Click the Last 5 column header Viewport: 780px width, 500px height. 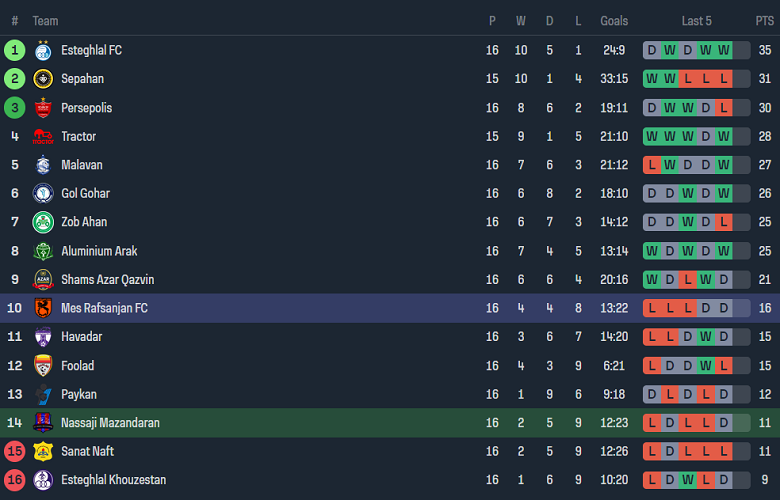pyautogui.click(x=696, y=21)
